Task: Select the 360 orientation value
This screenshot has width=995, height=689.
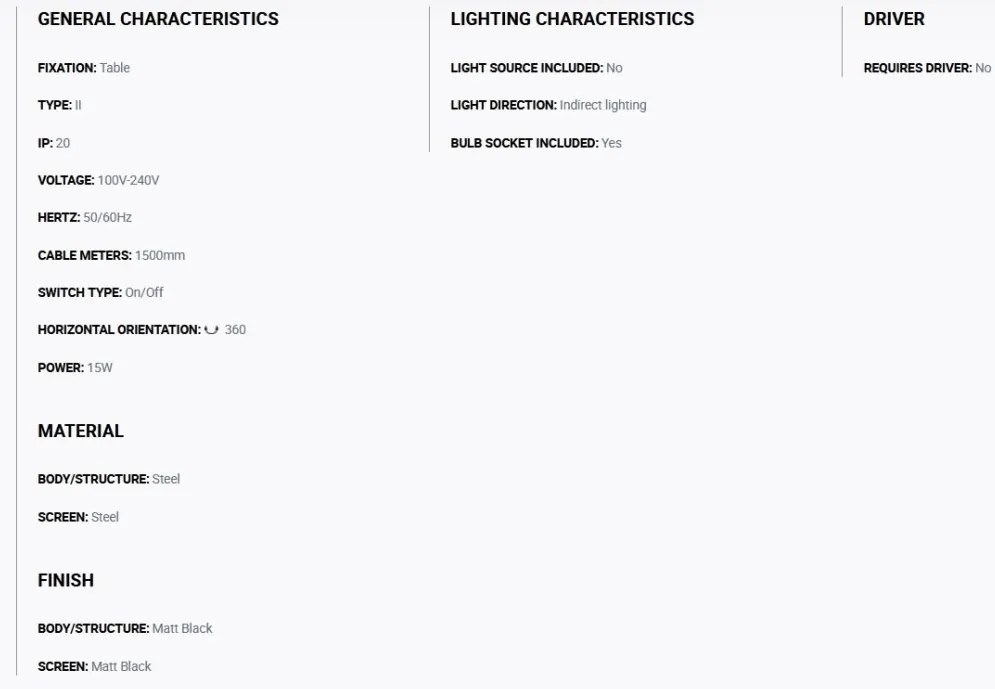Action: [235, 330]
